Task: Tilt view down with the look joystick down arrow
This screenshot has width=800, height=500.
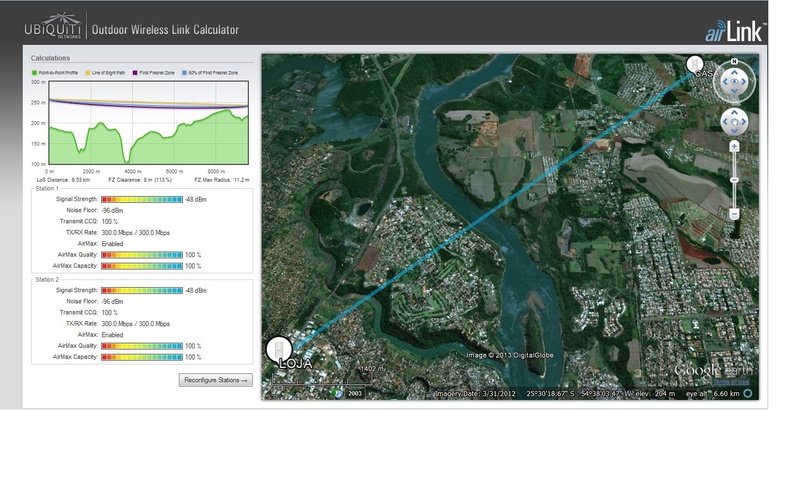Action: click(734, 91)
